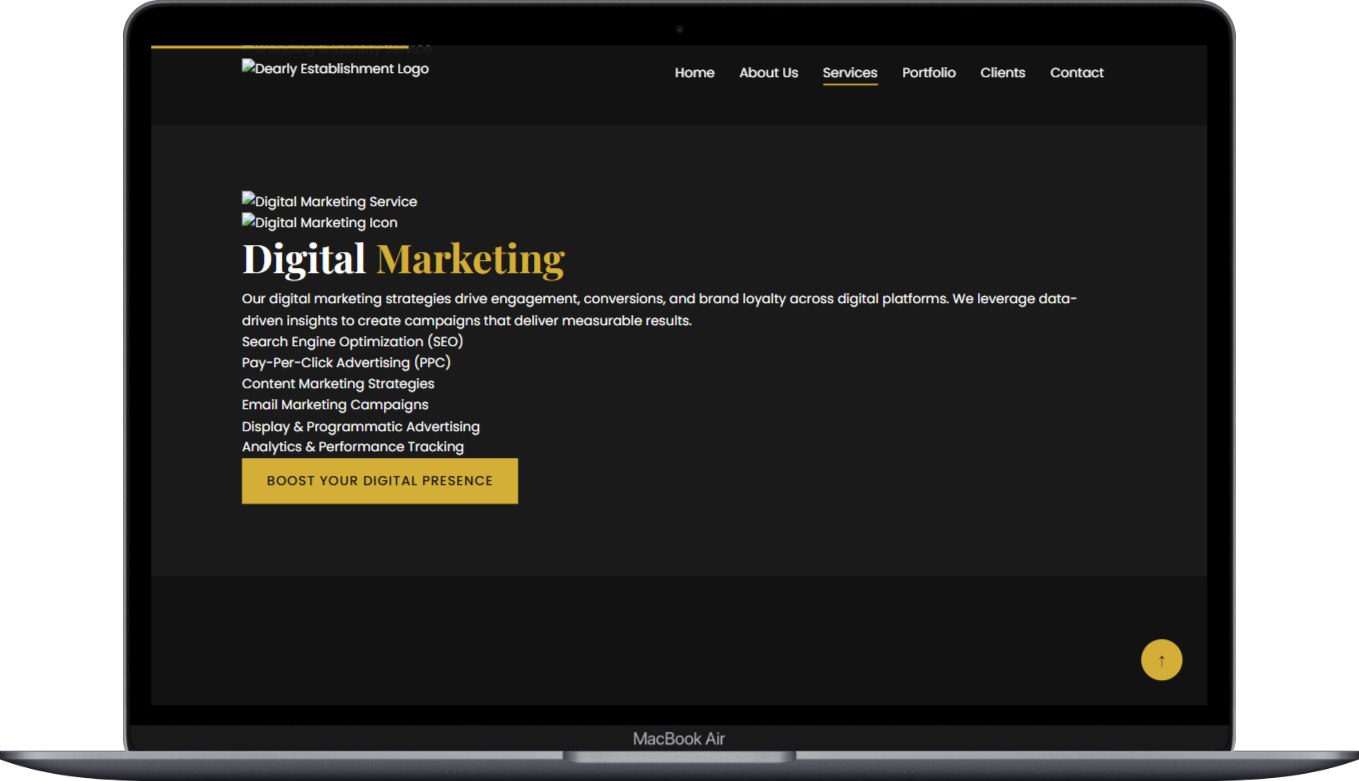Click the Digital Marketing Service image
The width and height of the screenshot is (1359, 781).
coord(330,202)
